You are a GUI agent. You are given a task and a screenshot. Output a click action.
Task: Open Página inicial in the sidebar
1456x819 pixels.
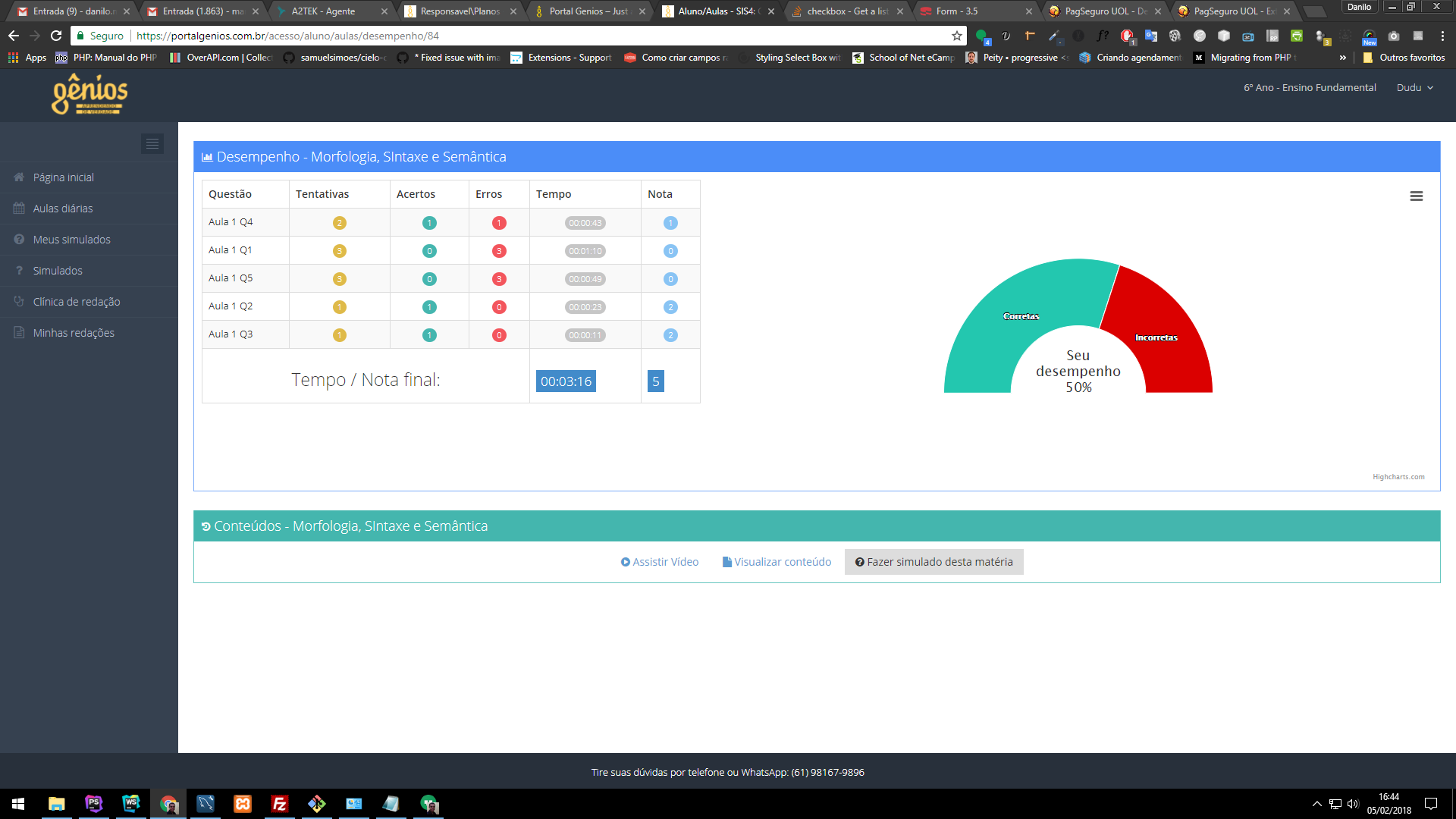point(64,177)
